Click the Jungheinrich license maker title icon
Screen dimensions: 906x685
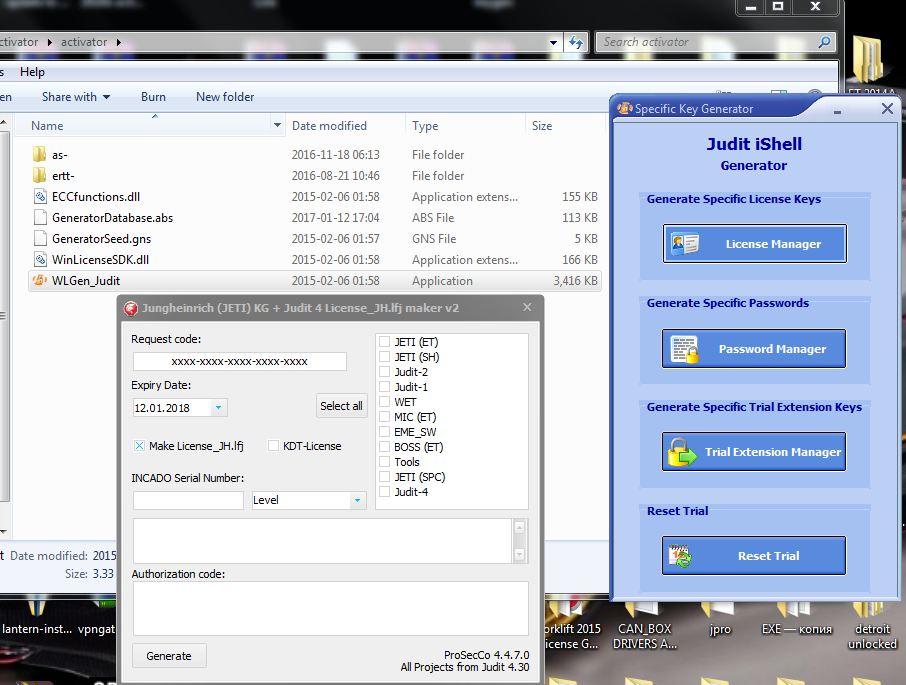click(x=131, y=308)
